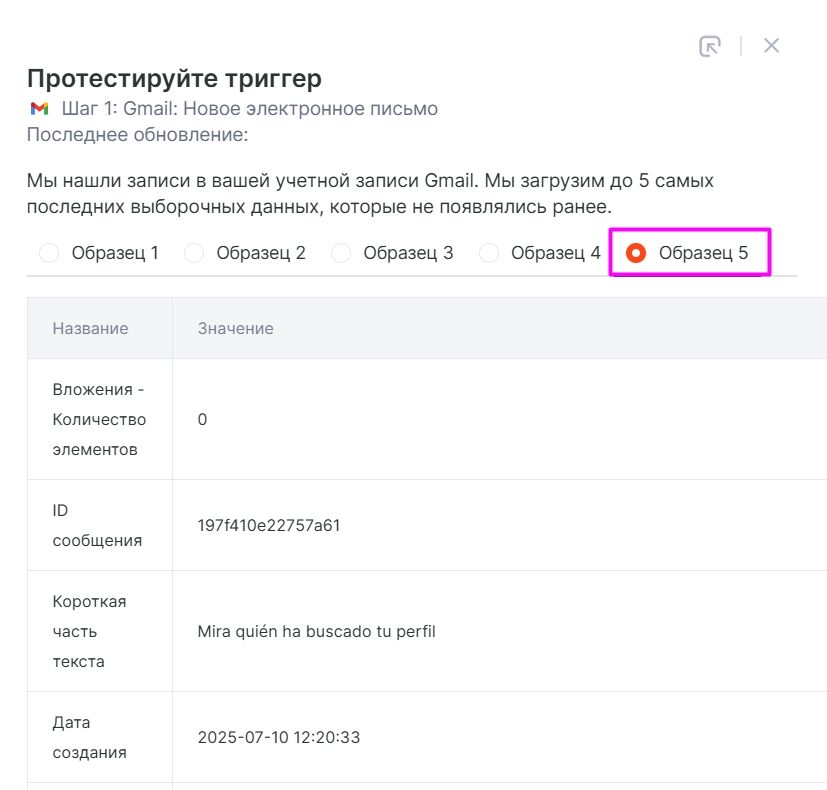Image resolution: width=827 pixels, height=790 pixels.
Task: Click the attachments count value 0
Action: 202,419
